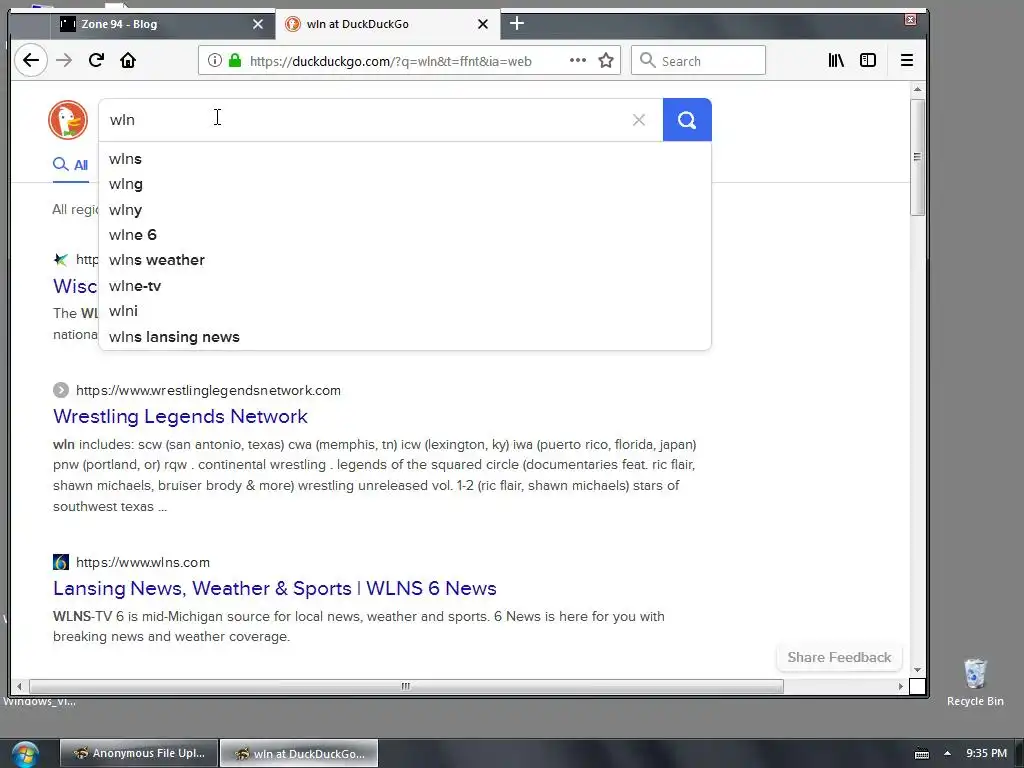Clear the DuckDuckGo search box text
The height and width of the screenshot is (768, 1024).
pyautogui.click(x=639, y=120)
